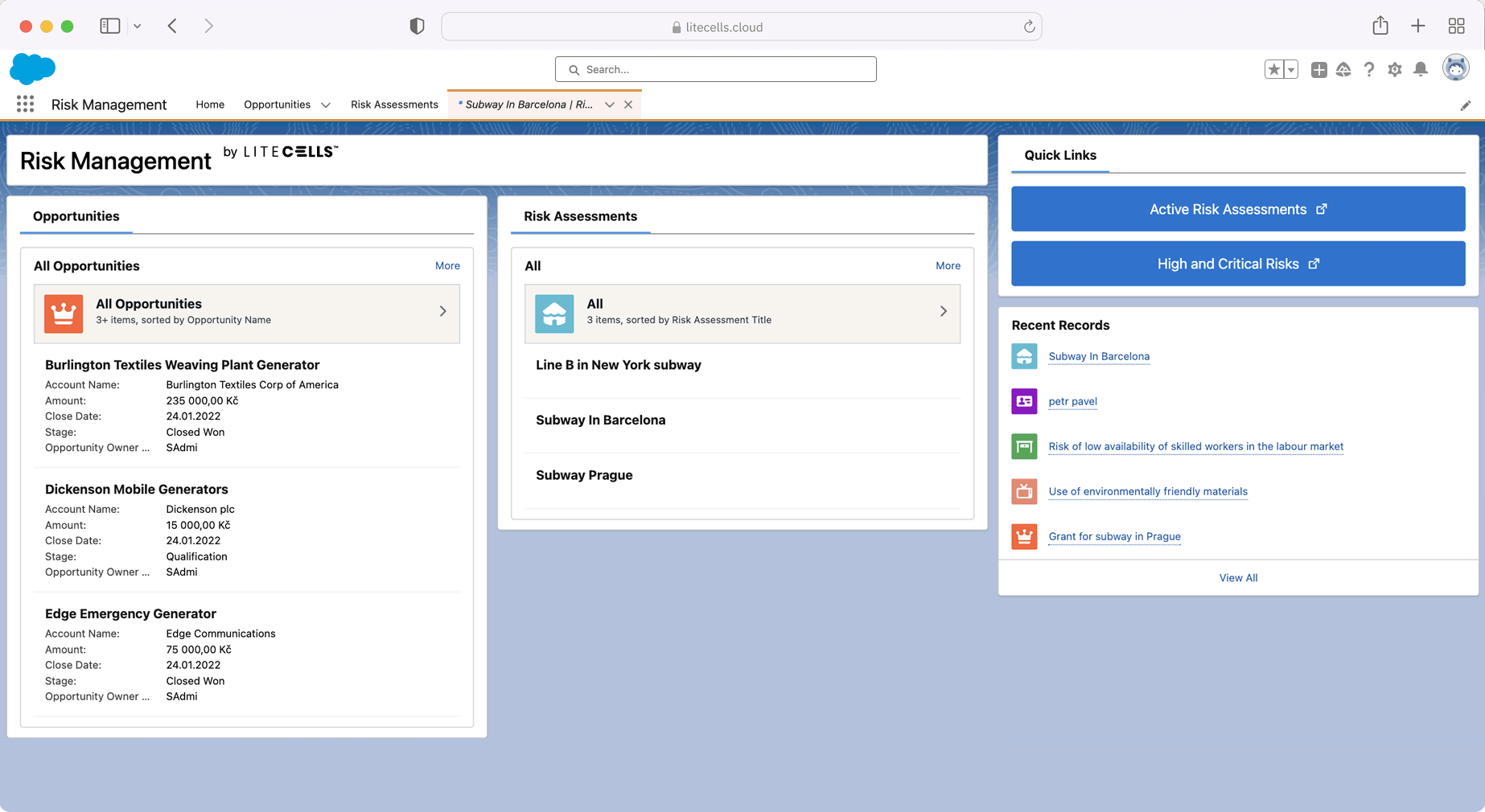The image size is (1485, 812).
Task: Close the Subway In Barcelona tab
Action: tap(628, 105)
